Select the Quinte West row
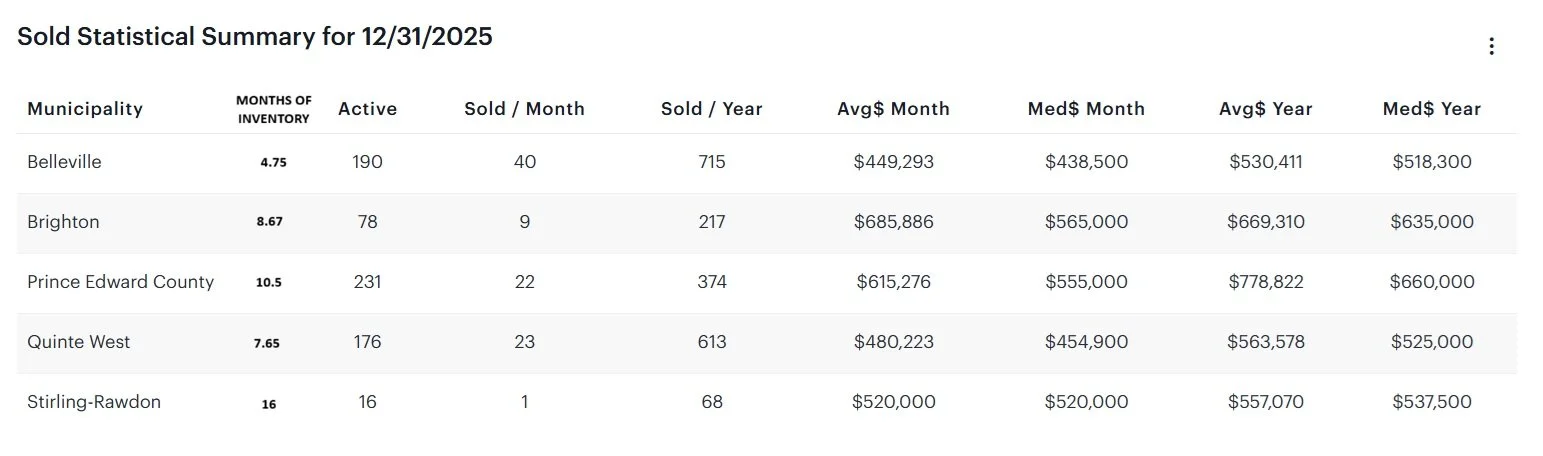This screenshot has width=1543, height=456. [78, 342]
